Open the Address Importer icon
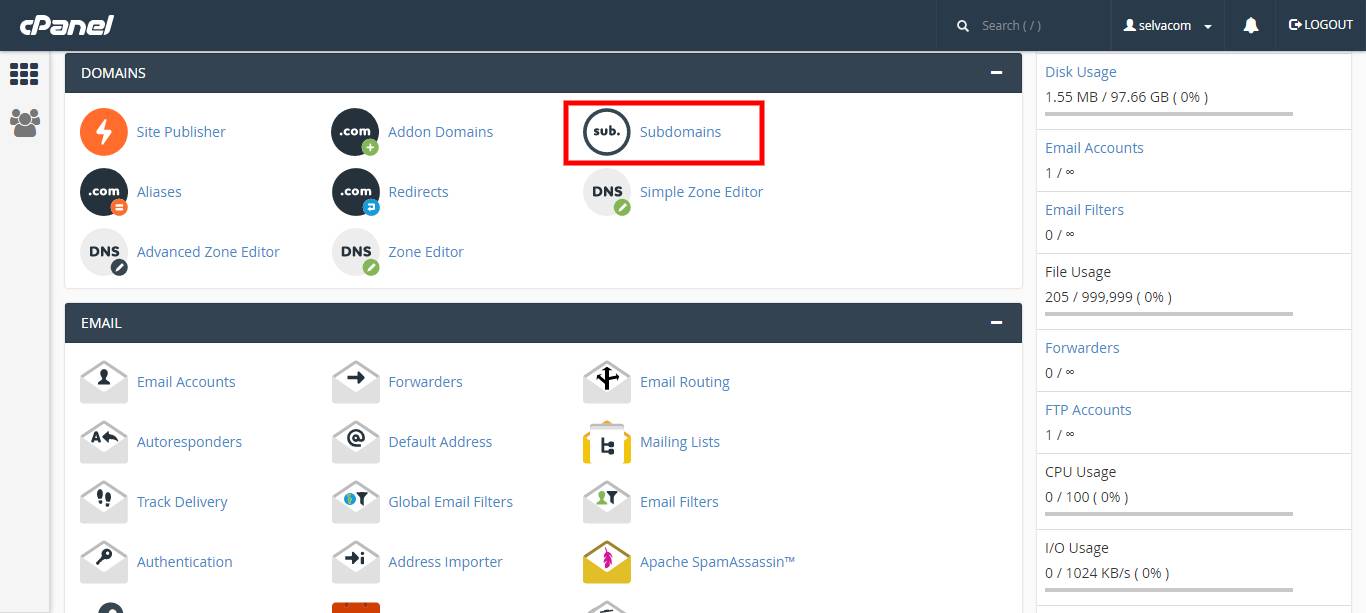Image resolution: width=1366 pixels, height=613 pixels. [x=356, y=562]
